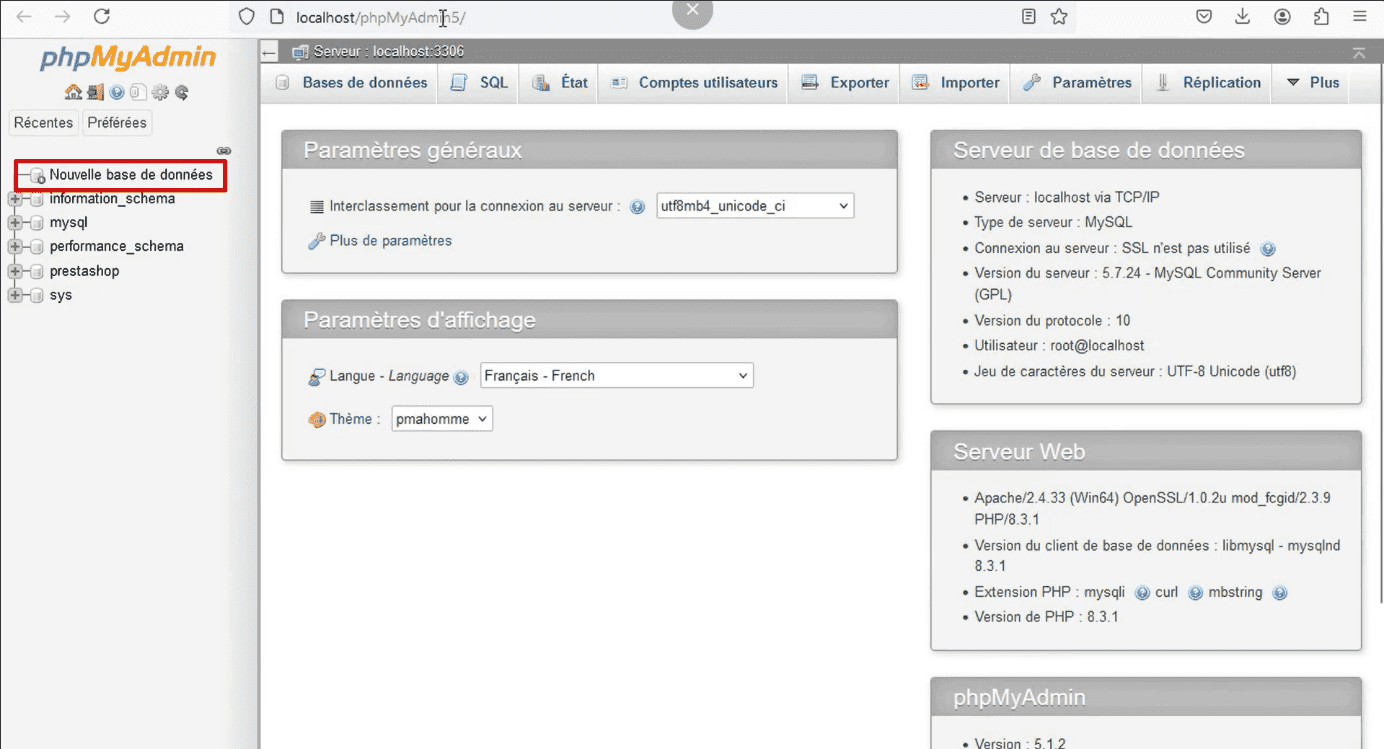Viewport: 1384px width, 749px height.
Task: Reload the navigation panel with refresh icon
Action: pyautogui.click(x=182, y=93)
